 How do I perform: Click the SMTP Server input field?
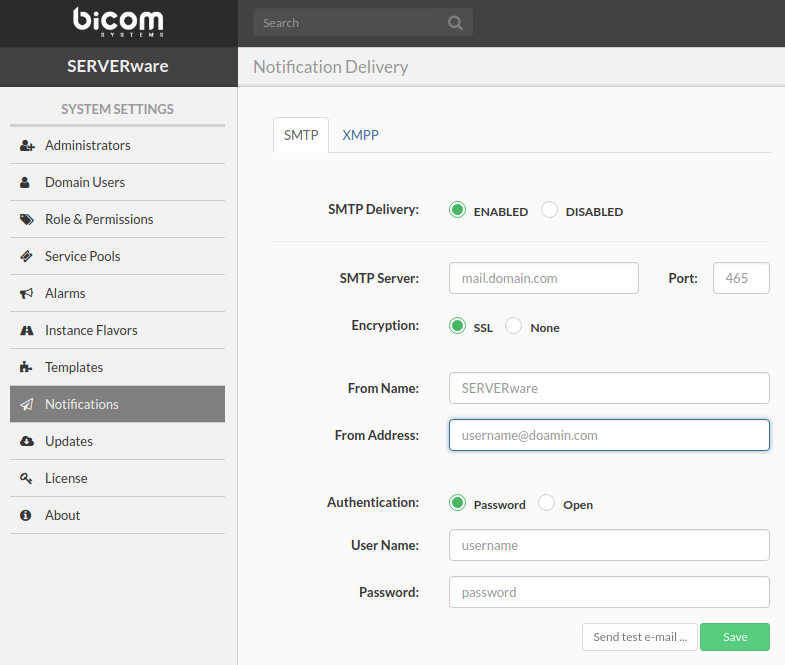(544, 278)
